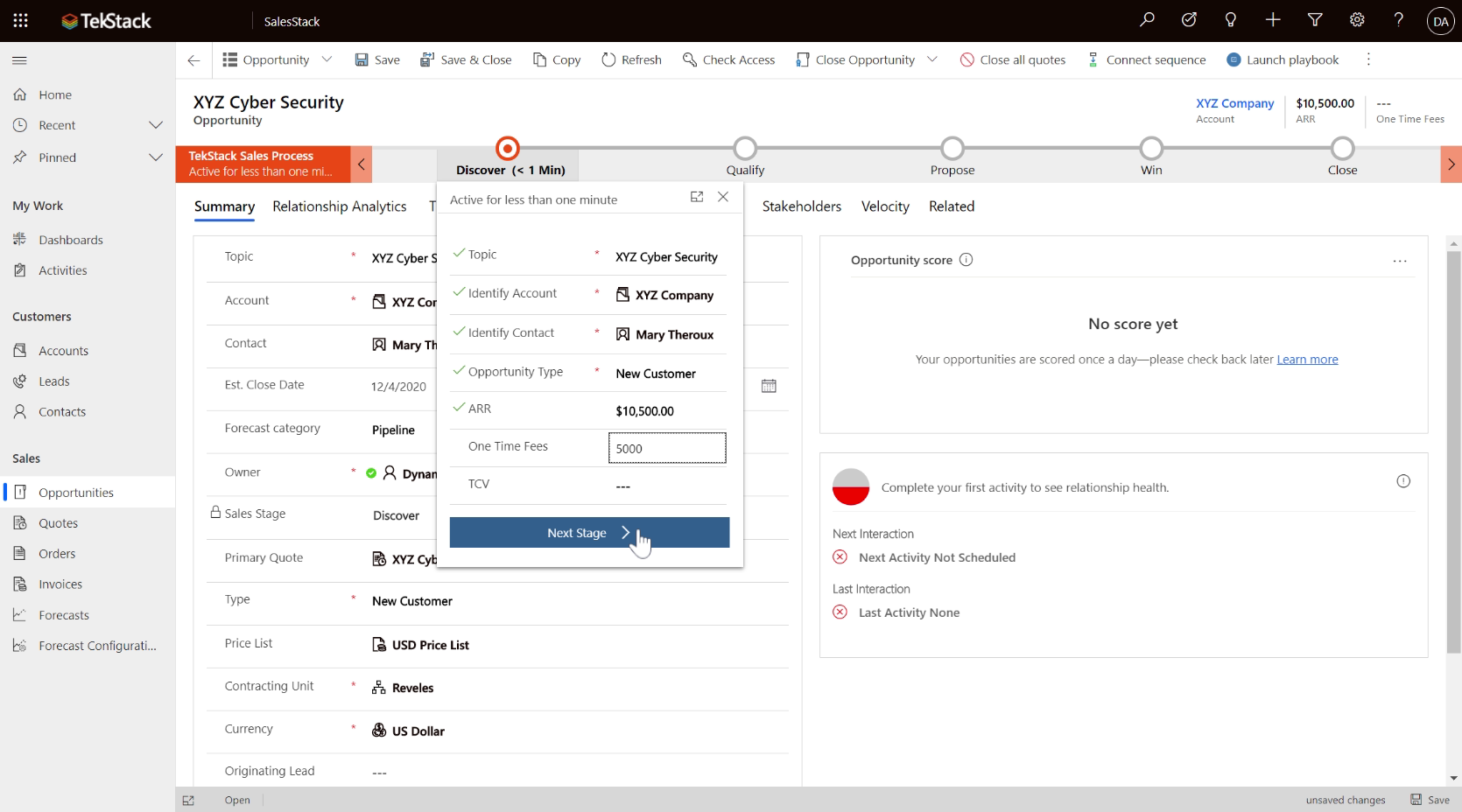This screenshot has height=812, width=1462.
Task: Click Close Opportunity command
Action: (x=855, y=59)
